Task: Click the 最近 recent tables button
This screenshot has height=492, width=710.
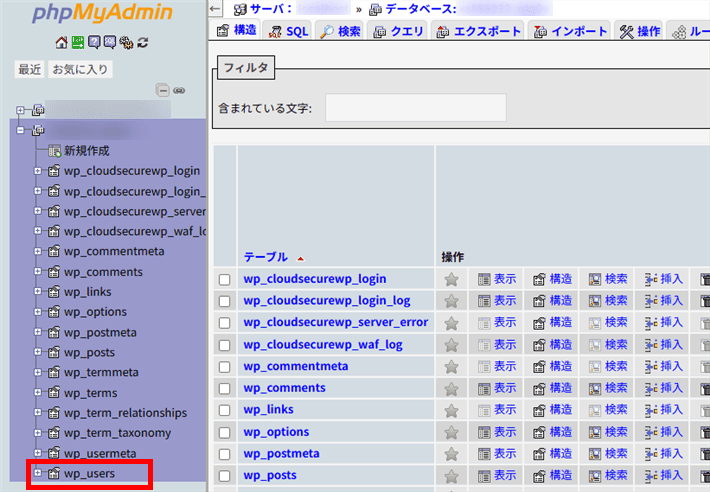Action: click(x=29, y=70)
